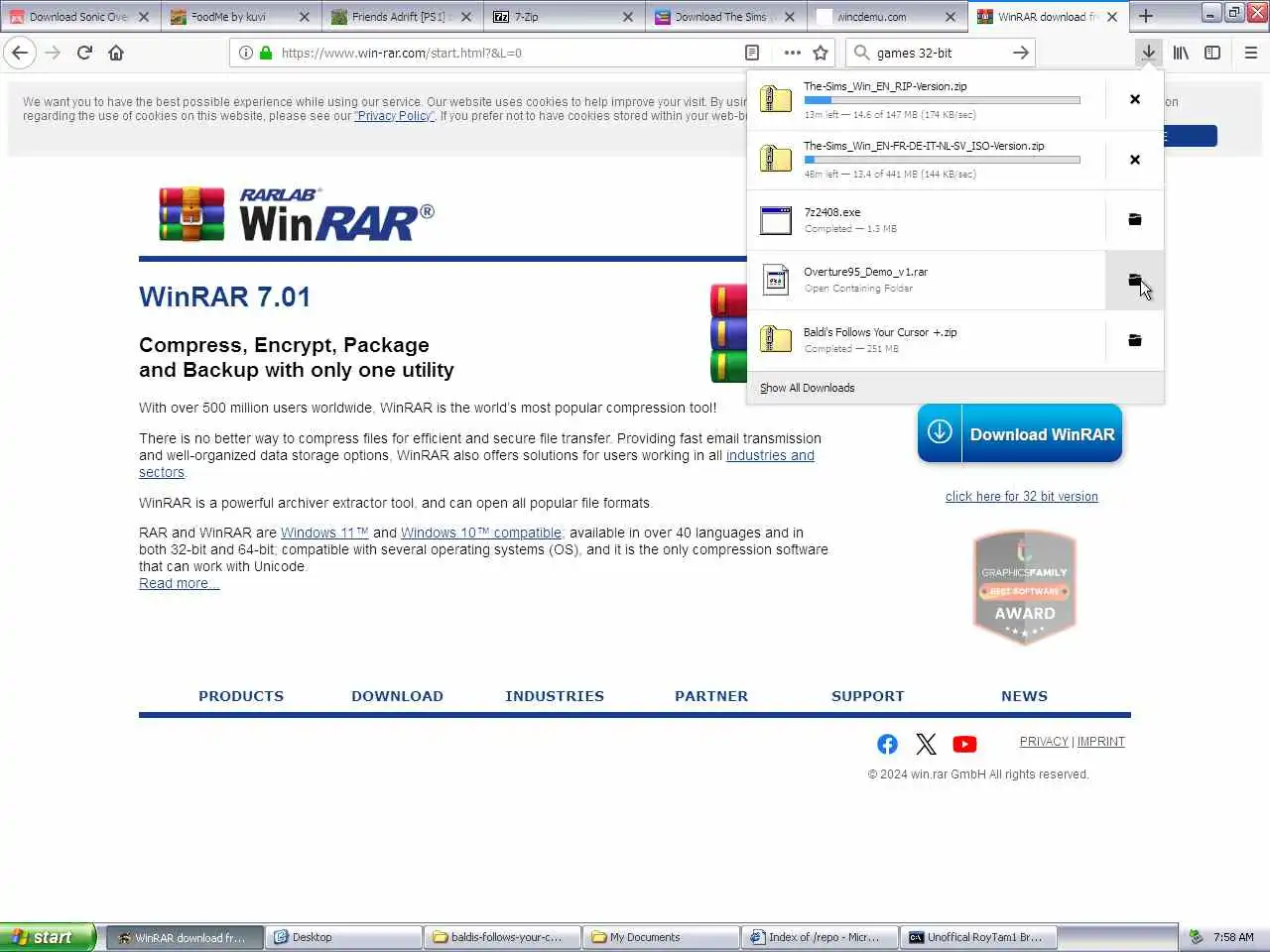Open the IMPRINT footer link
Screen dimensions: 1270x952
pyautogui.click(x=1101, y=742)
